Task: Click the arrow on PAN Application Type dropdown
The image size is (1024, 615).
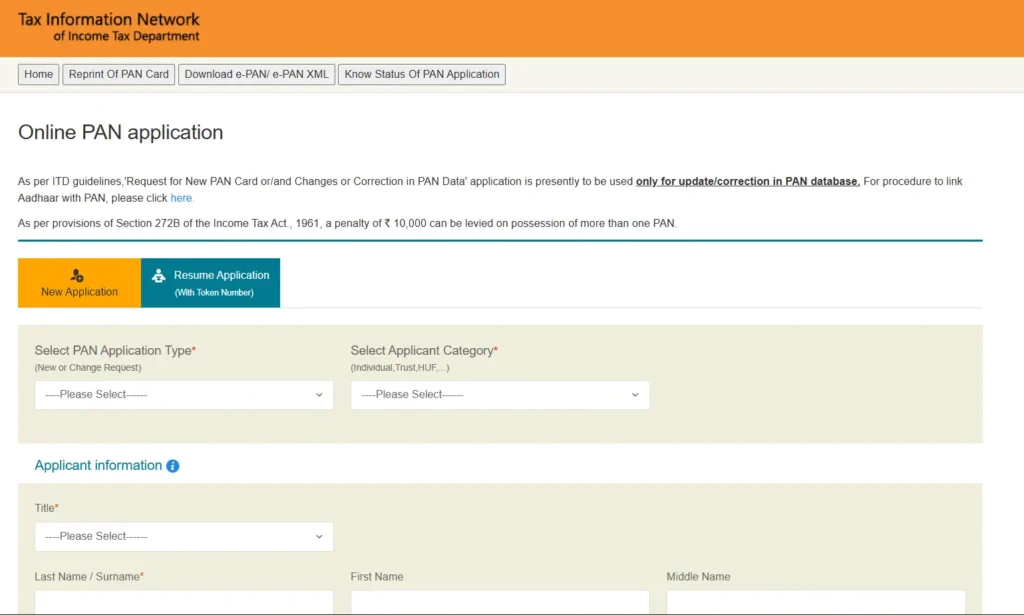Action: (x=319, y=395)
